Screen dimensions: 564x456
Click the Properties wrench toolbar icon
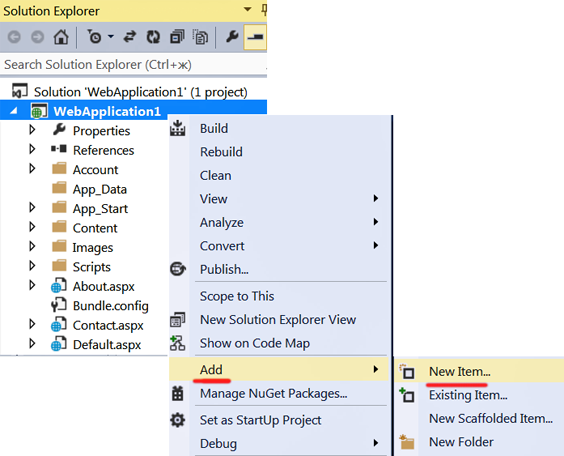[232, 36]
